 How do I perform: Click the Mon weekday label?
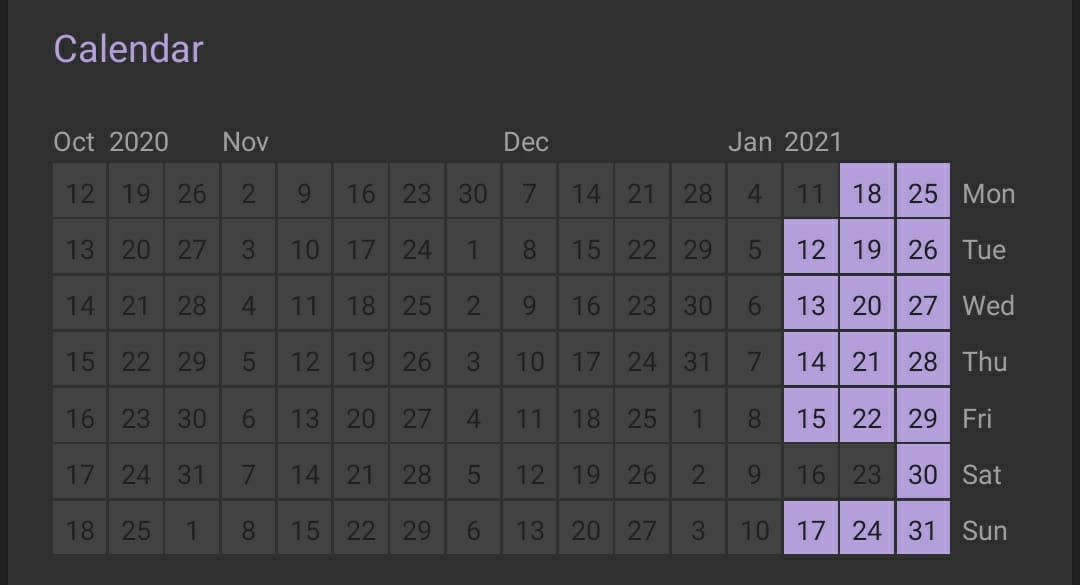coord(988,193)
